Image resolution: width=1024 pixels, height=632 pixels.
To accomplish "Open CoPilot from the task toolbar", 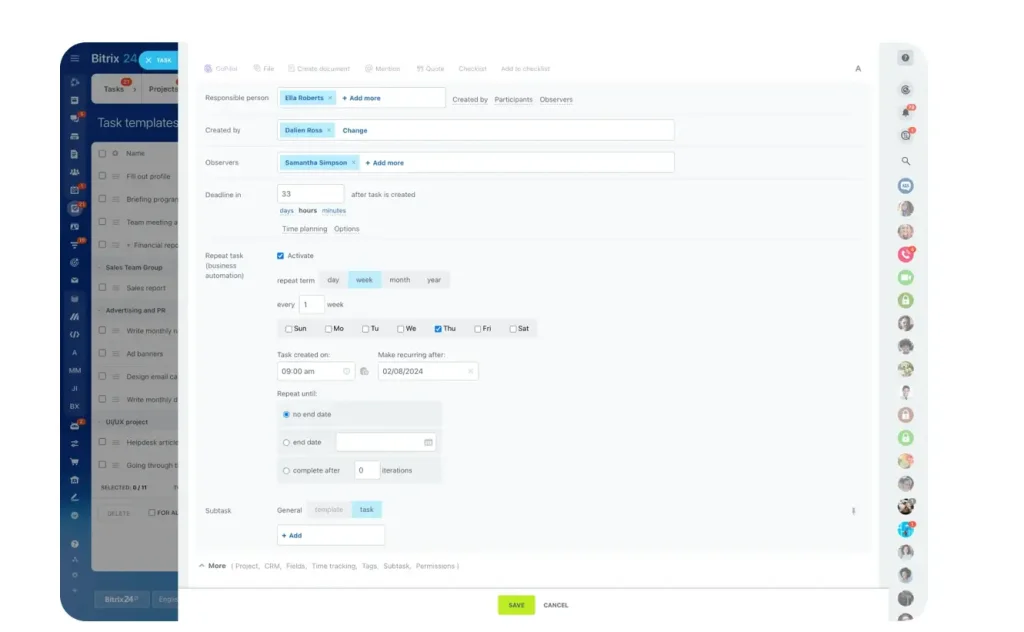I will [220, 68].
